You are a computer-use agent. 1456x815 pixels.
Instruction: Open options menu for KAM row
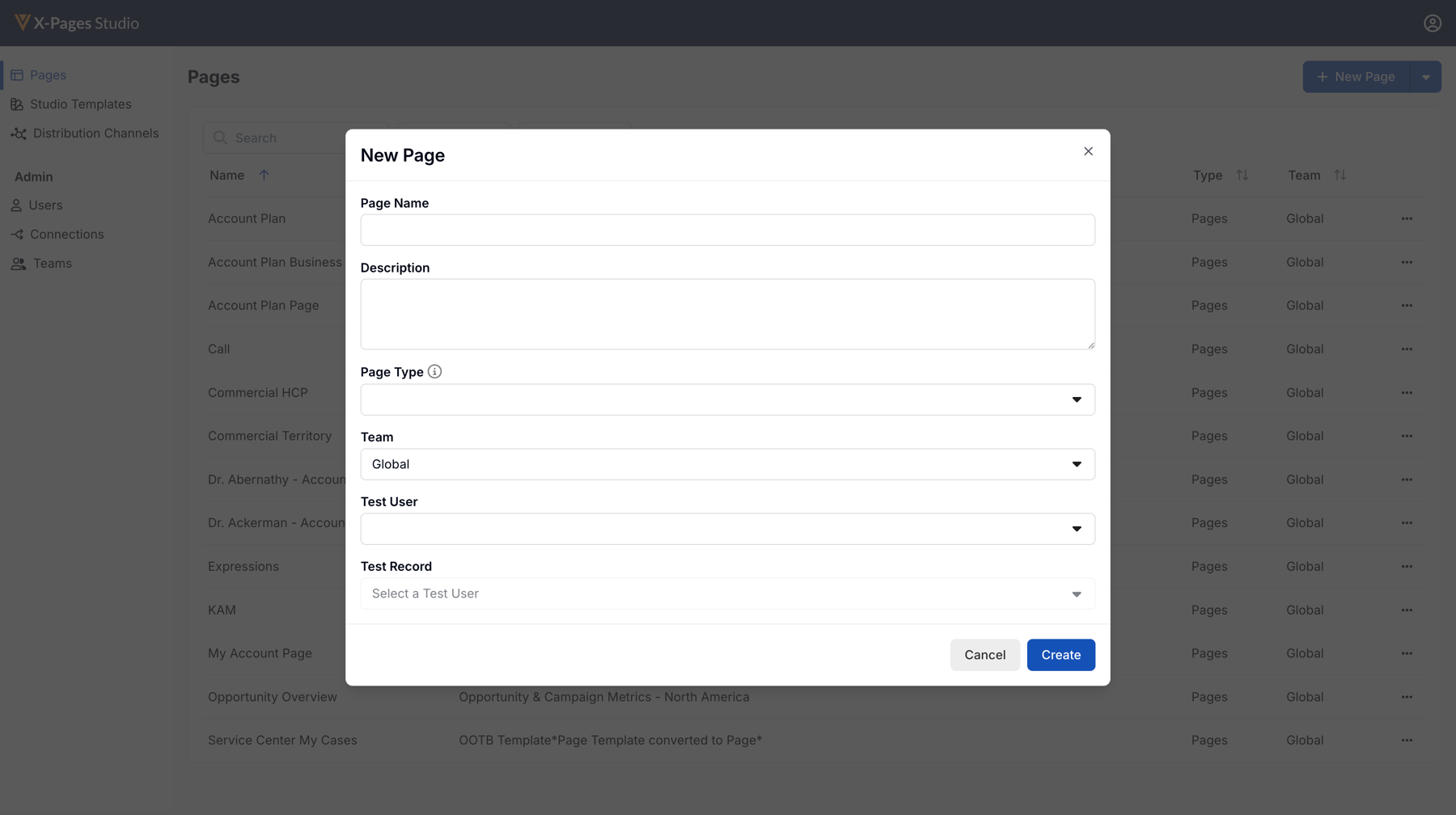click(x=1407, y=610)
